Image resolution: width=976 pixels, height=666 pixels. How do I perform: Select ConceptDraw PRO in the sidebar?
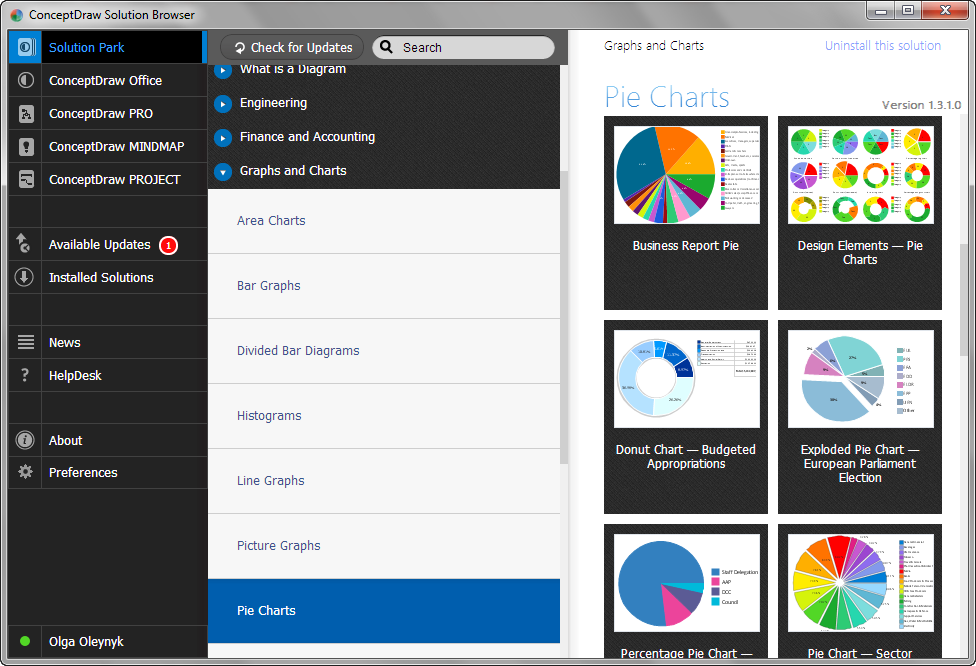tap(107, 113)
